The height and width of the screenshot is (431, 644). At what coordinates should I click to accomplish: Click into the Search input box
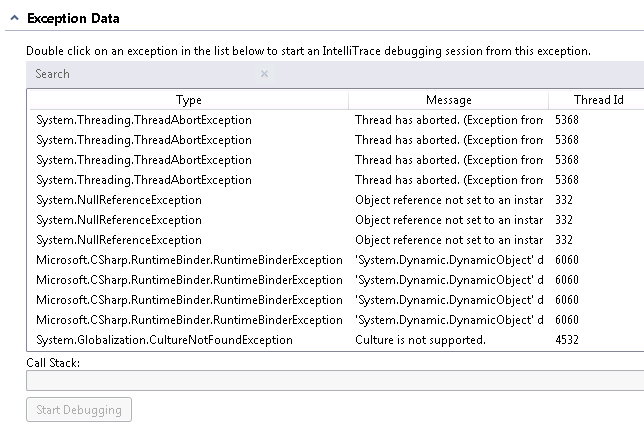pyautogui.click(x=140, y=74)
